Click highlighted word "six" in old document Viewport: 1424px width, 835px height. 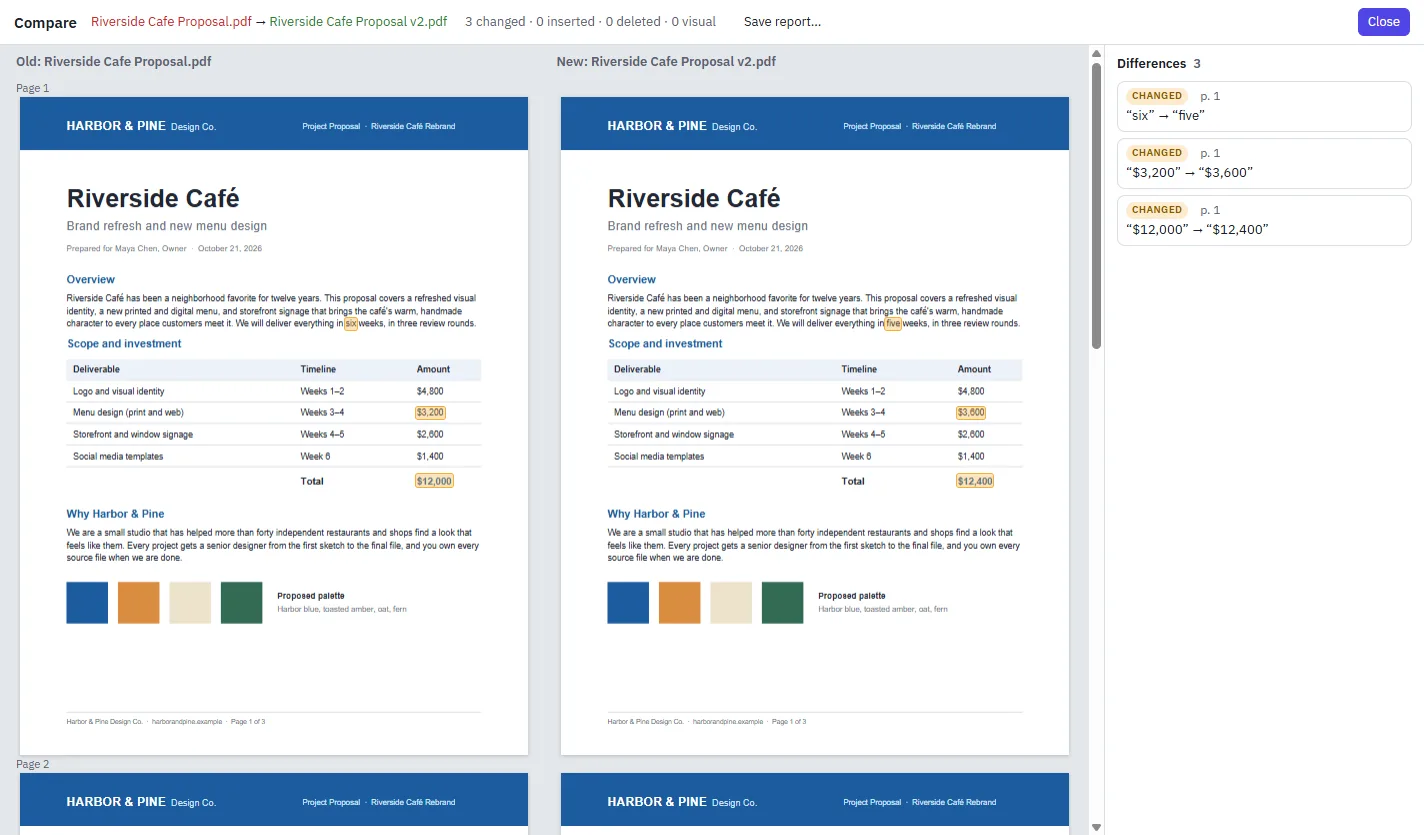351,323
